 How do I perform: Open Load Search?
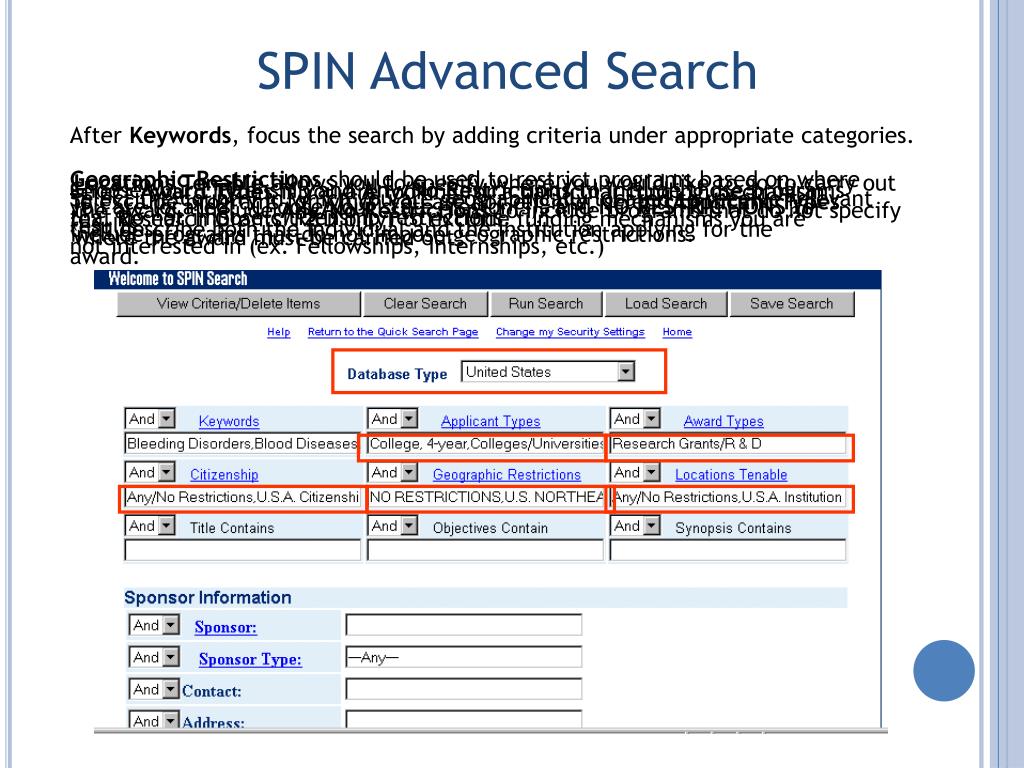tap(665, 304)
